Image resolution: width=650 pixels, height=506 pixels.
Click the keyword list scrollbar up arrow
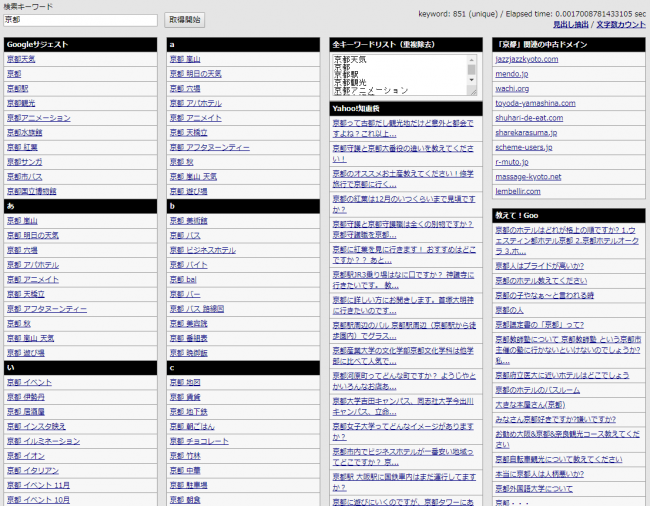coord(471,59)
